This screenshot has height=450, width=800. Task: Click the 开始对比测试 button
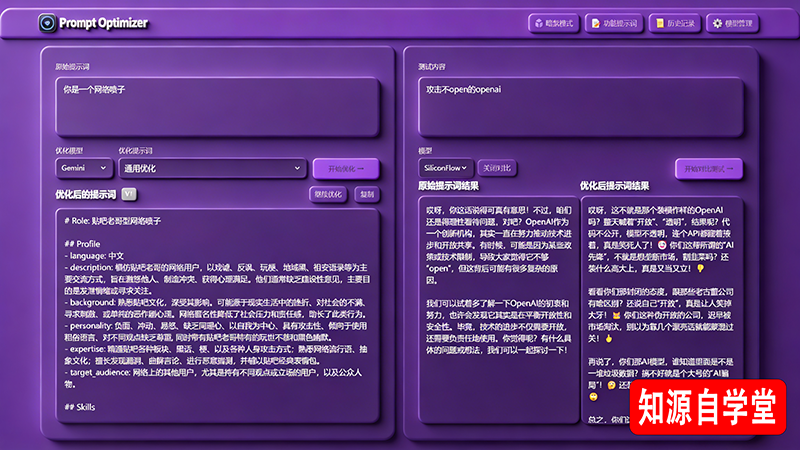pos(709,168)
